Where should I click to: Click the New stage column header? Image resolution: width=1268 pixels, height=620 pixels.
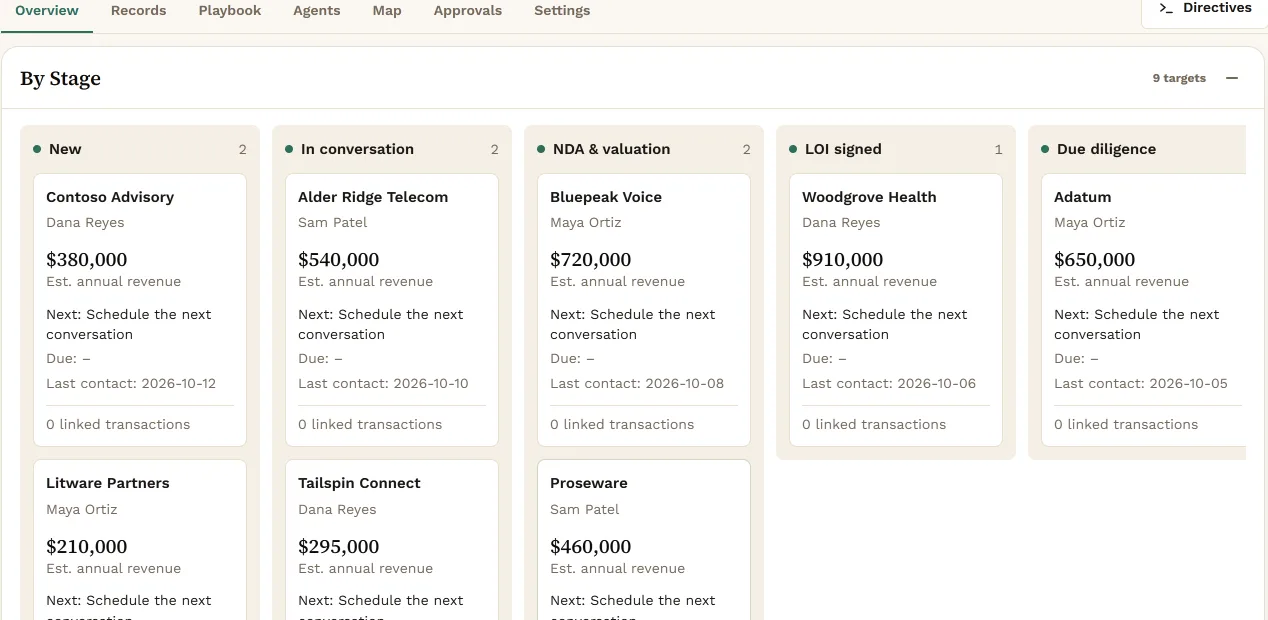point(140,149)
